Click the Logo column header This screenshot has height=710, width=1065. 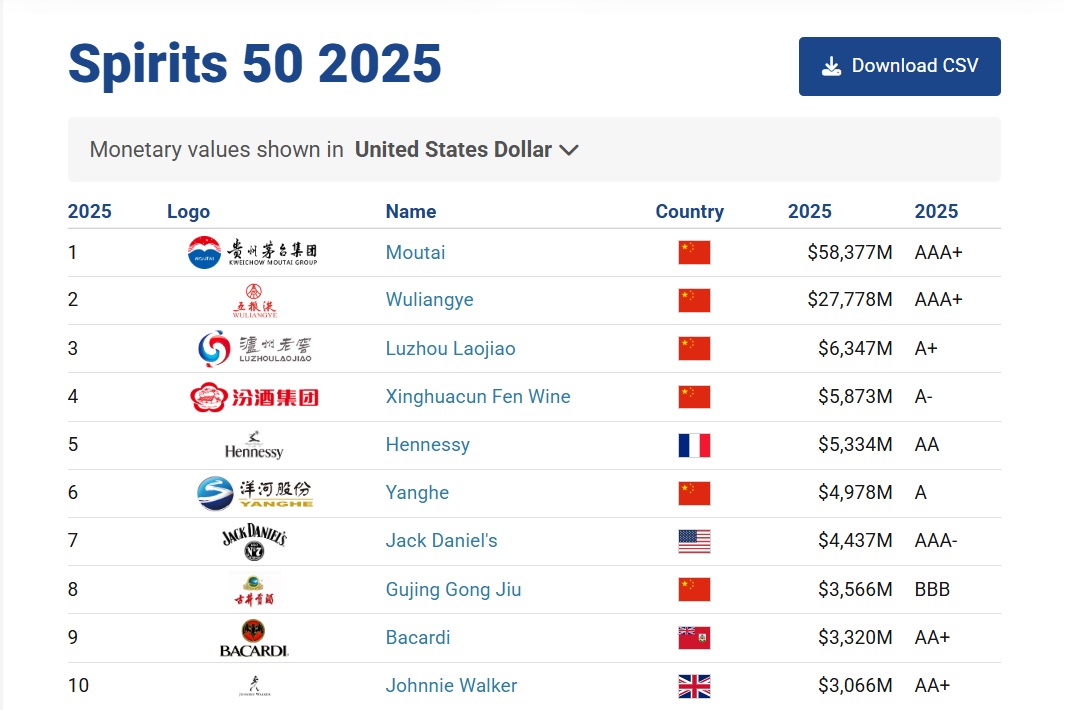pos(188,211)
